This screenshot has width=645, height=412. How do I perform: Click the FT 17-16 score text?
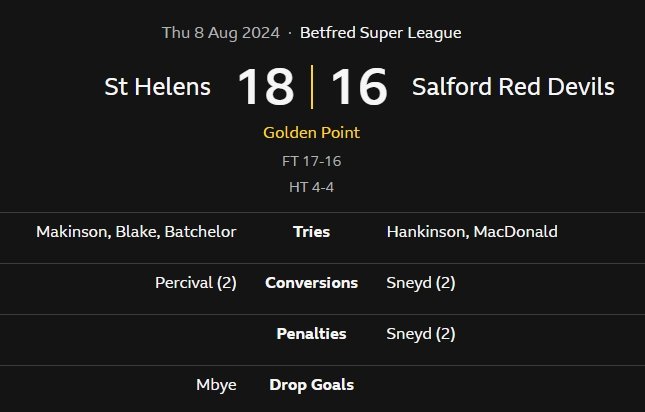[312, 161]
